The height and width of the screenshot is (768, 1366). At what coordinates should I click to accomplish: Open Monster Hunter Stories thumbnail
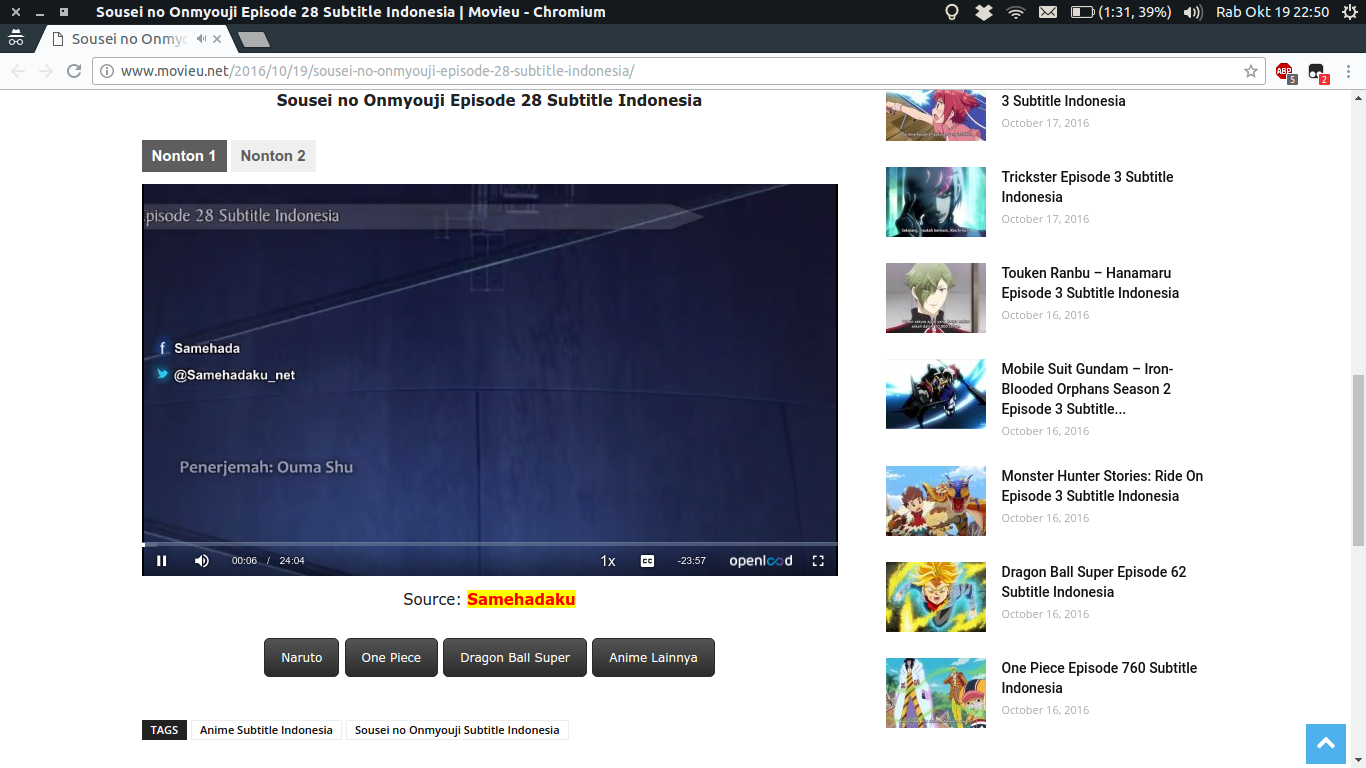coord(936,501)
